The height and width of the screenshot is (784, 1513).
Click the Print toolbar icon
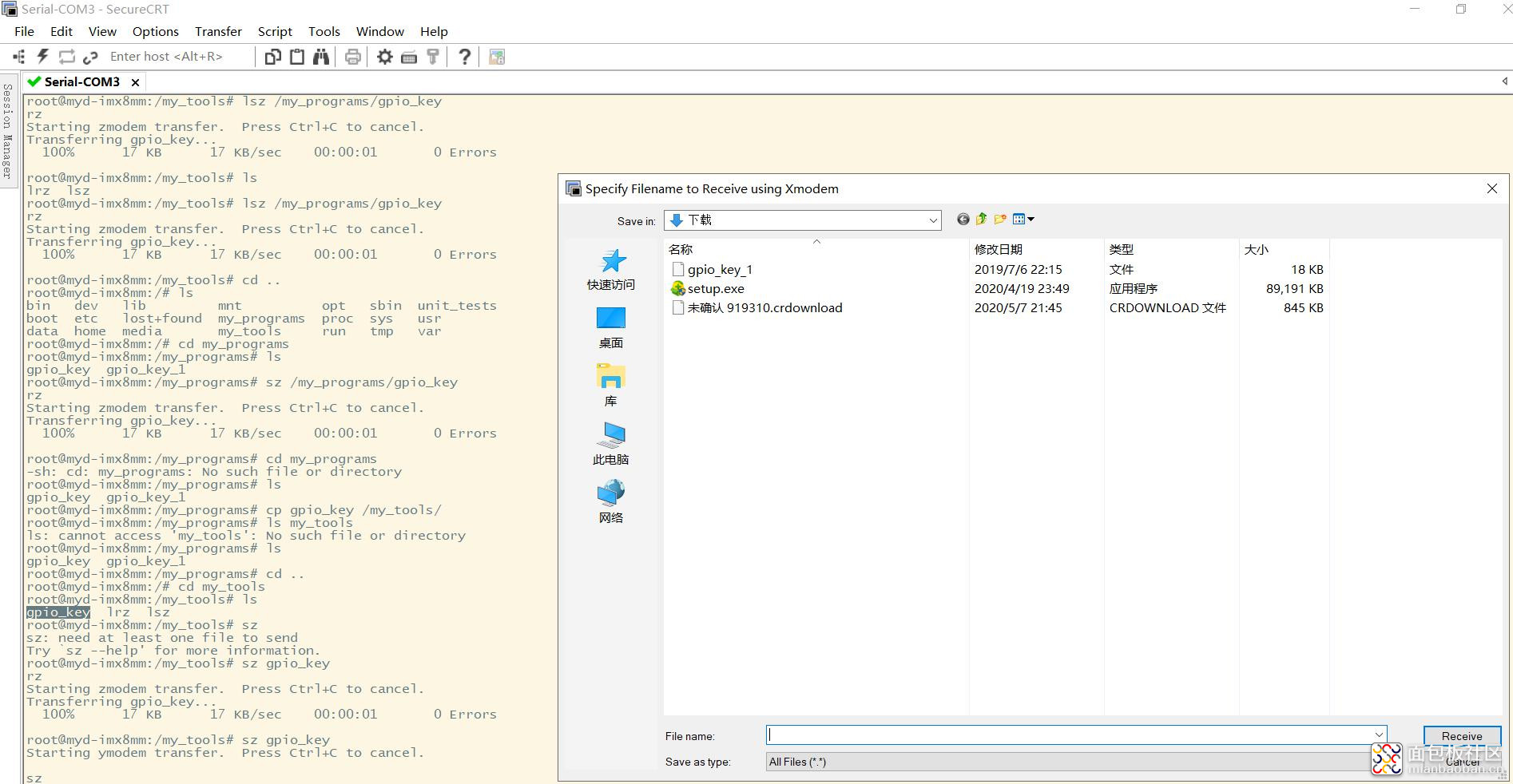coord(353,57)
